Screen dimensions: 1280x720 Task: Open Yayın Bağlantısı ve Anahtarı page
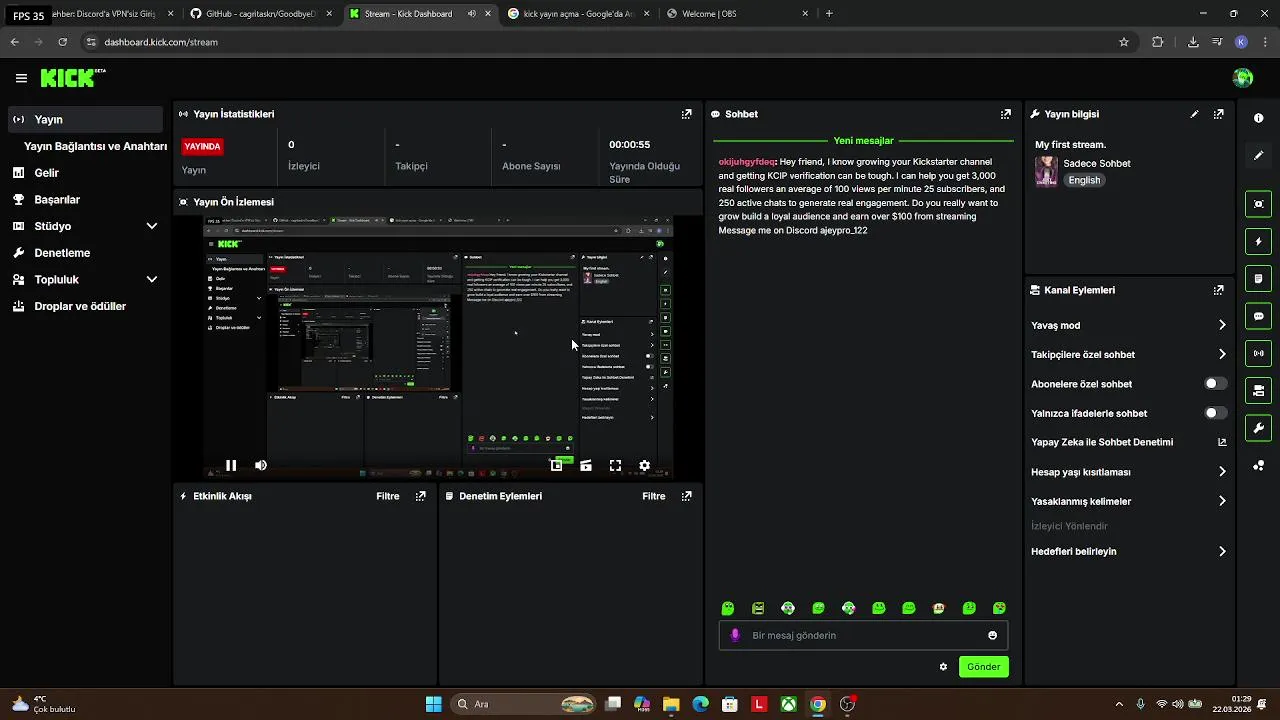click(95, 146)
